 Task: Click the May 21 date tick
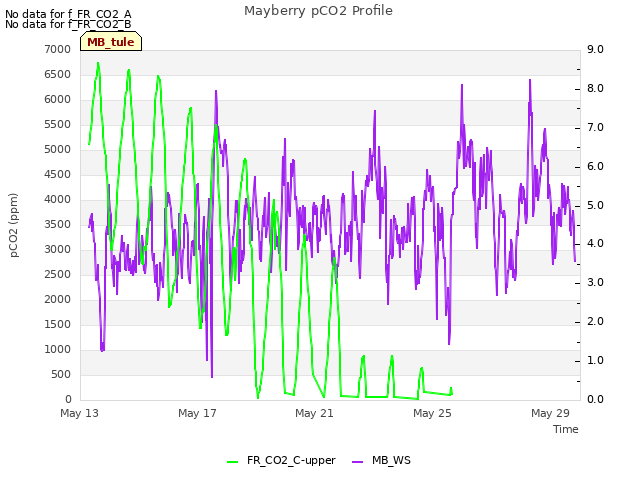[314, 413]
